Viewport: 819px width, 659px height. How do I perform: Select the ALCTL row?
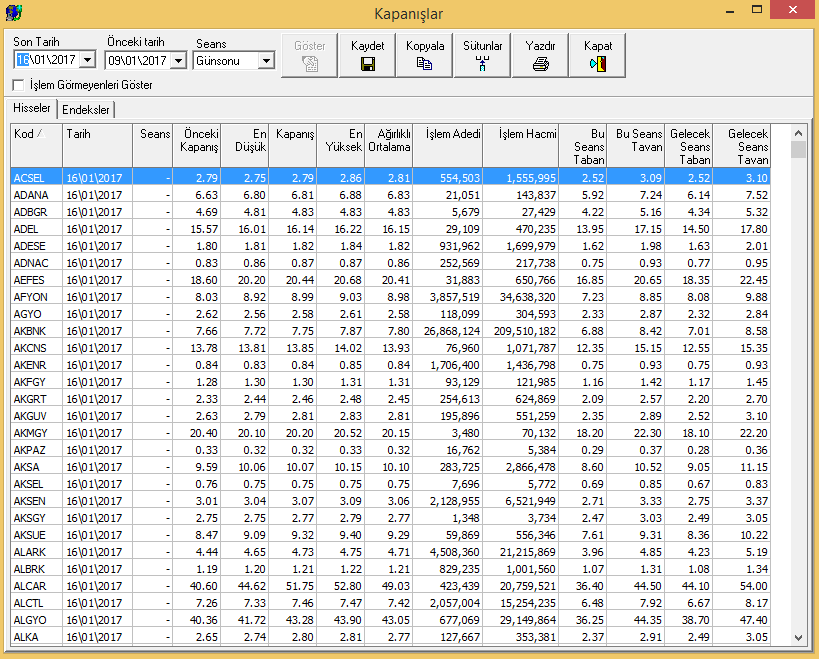pyautogui.click(x=391, y=603)
